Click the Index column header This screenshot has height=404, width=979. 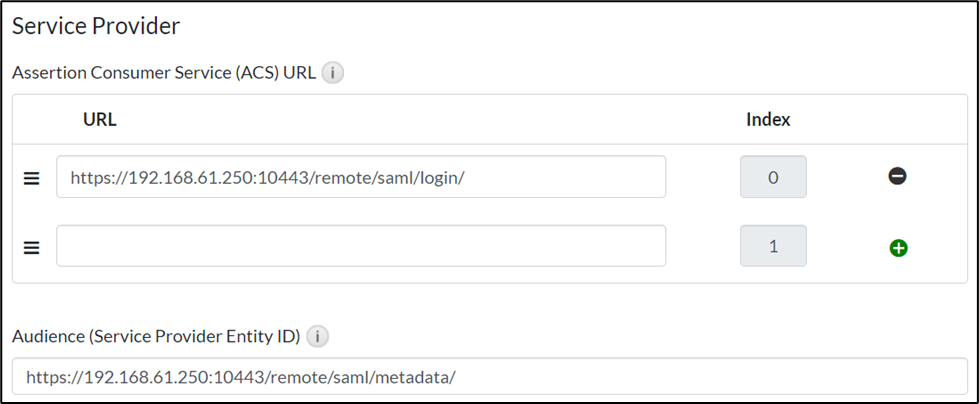click(x=768, y=120)
